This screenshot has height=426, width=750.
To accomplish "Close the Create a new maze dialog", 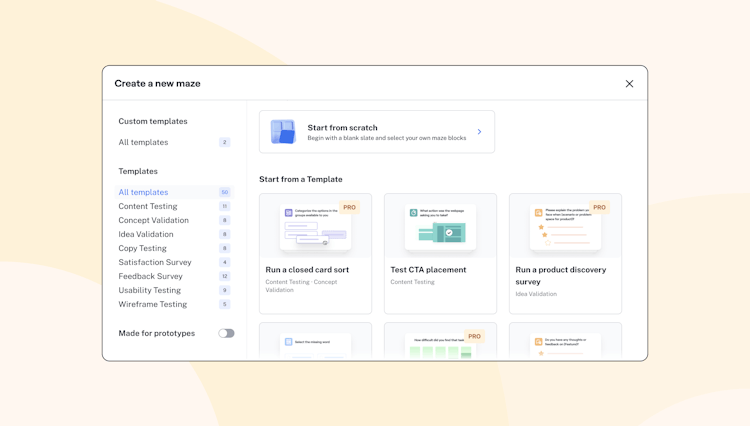I will coord(629,84).
